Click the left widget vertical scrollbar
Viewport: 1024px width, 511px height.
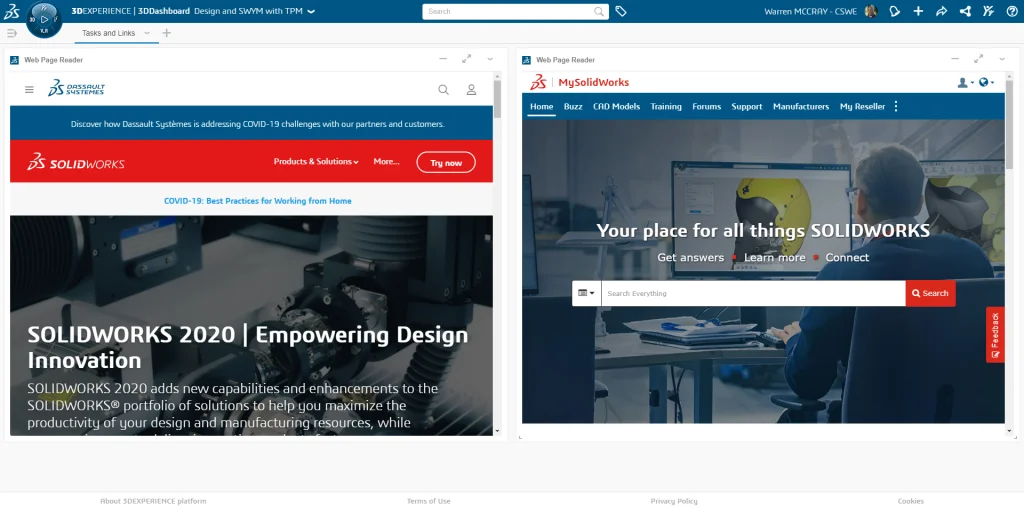497,98
